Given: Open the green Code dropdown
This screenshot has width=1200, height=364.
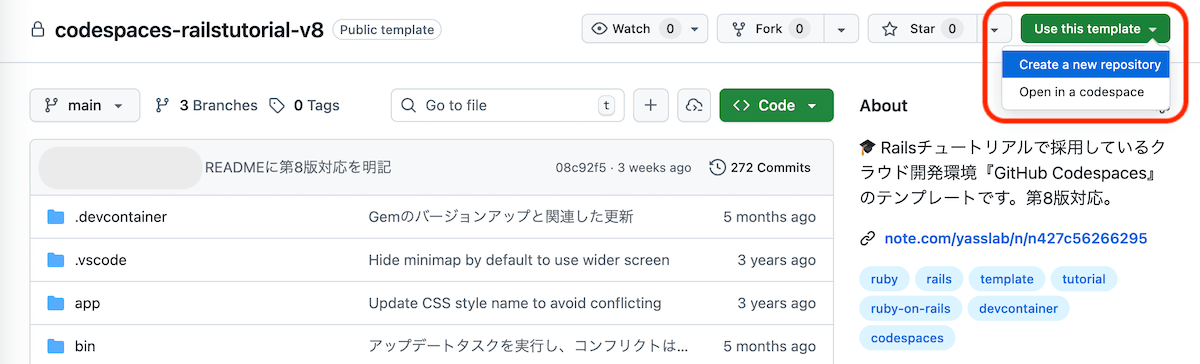Looking at the screenshot, I should 776,105.
